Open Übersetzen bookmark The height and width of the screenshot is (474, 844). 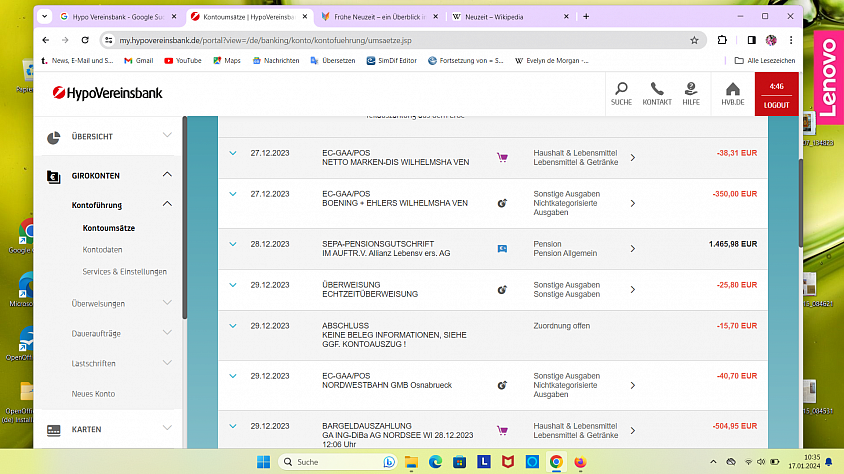click(333, 61)
